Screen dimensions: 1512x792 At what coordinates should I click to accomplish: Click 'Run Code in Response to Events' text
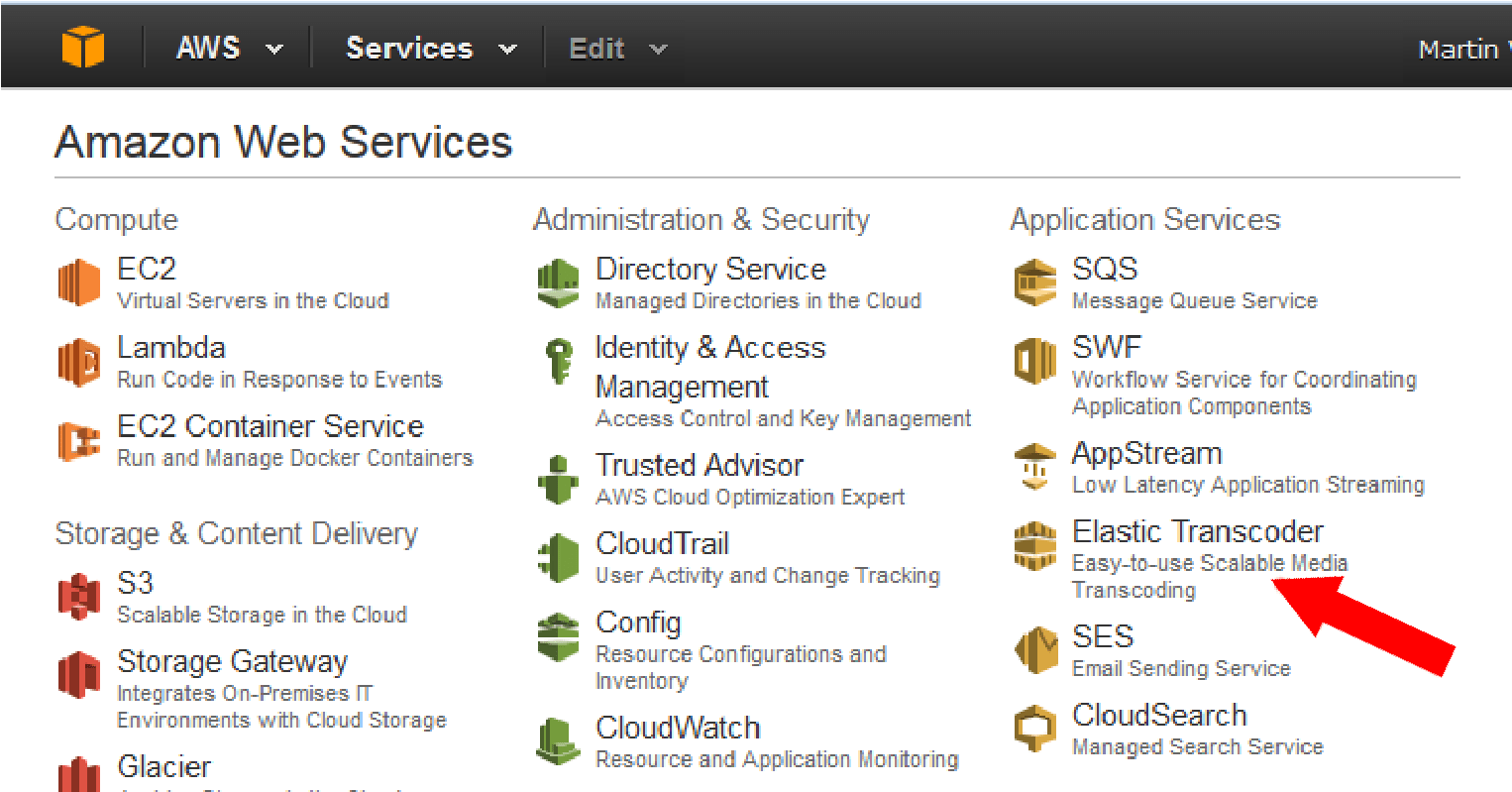coord(279,380)
